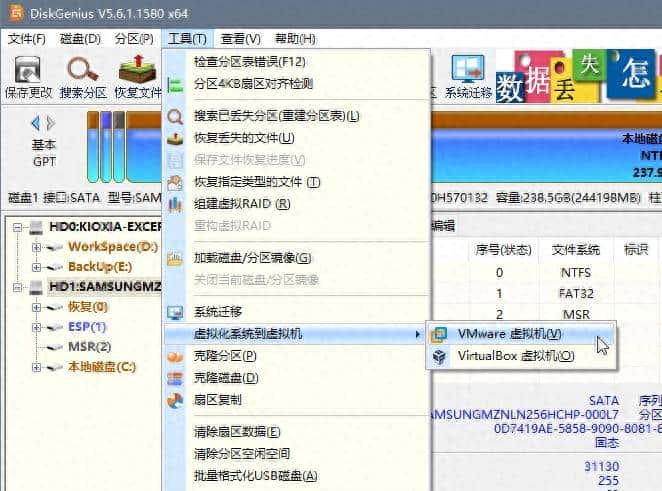Click the search lost partitions magnifier menu icon
This screenshot has height=491, width=662.
point(175,116)
